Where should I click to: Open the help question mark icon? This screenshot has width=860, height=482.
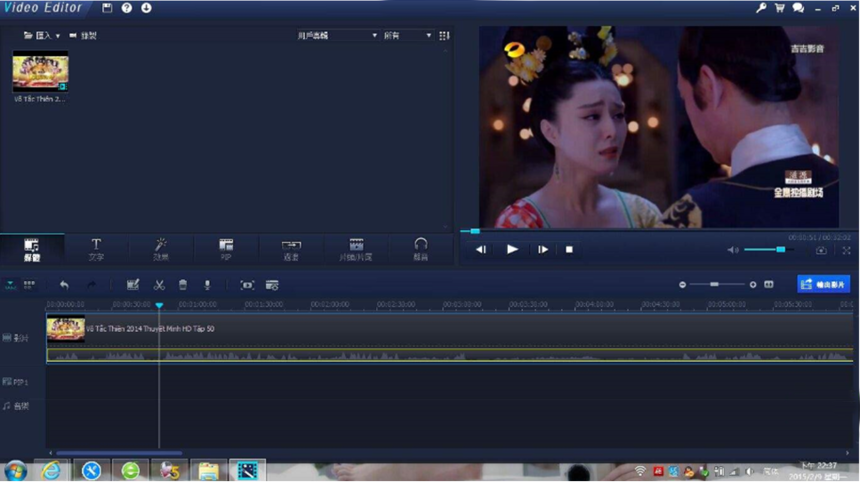click(127, 8)
